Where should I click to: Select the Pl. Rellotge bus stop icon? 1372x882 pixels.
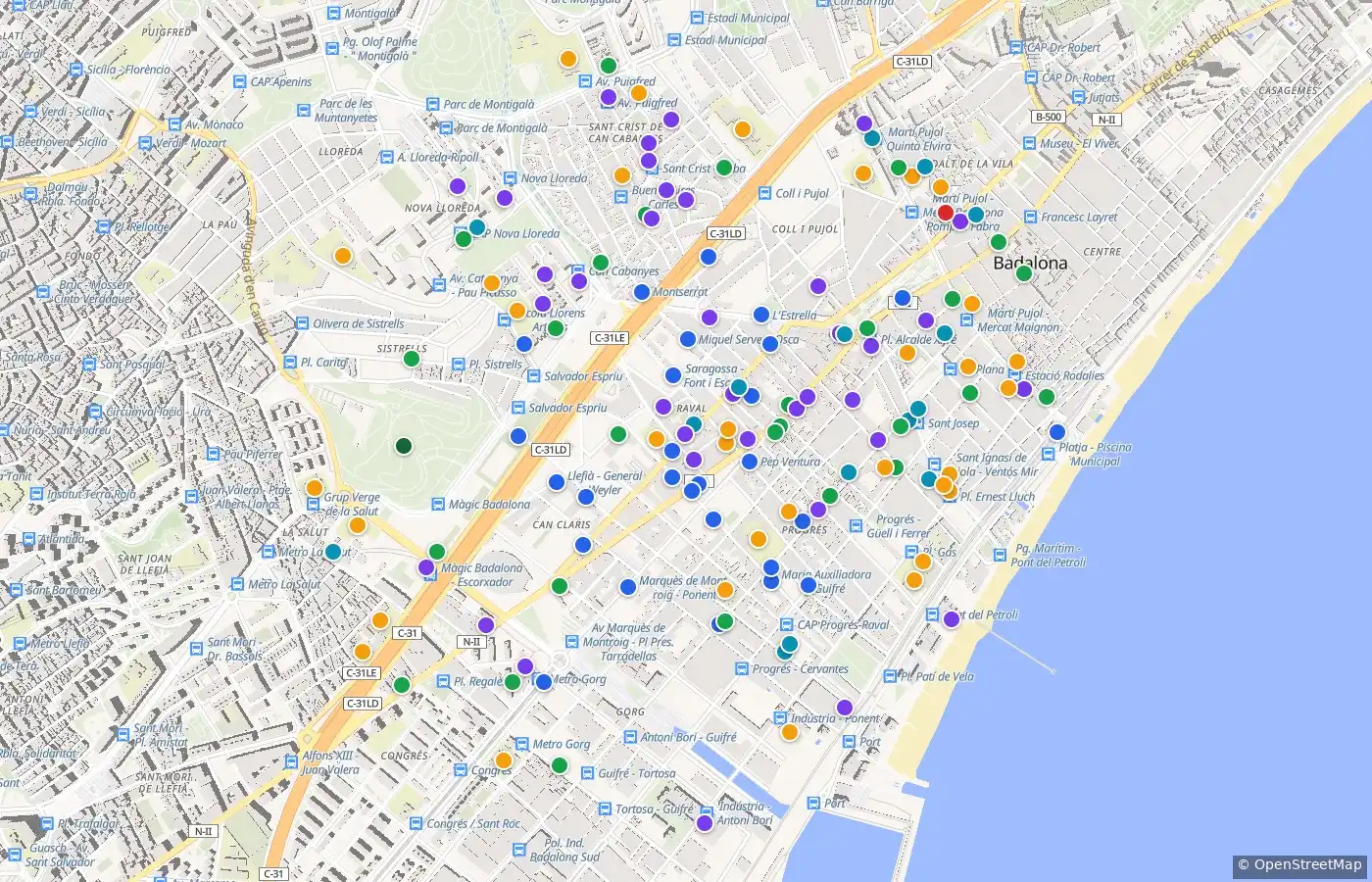tap(103, 227)
